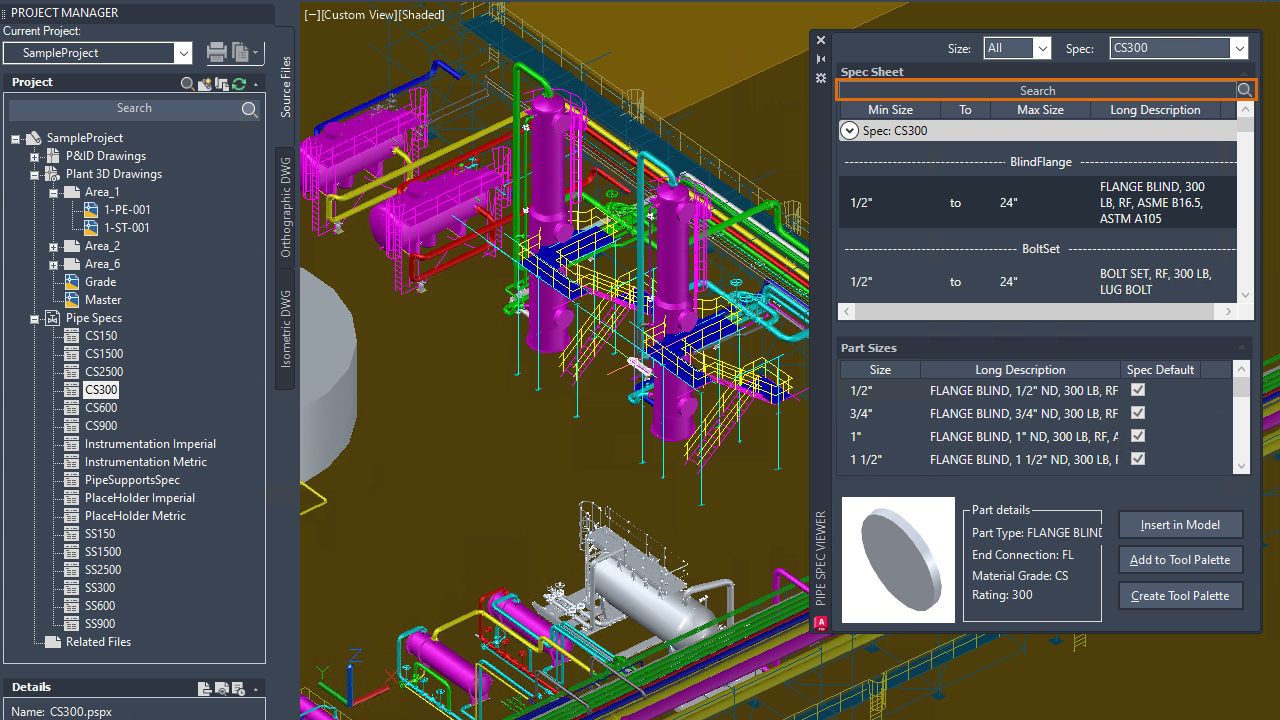Click the new drawing icon in Project header
This screenshot has height=720, width=1280.
coord(206,84)
